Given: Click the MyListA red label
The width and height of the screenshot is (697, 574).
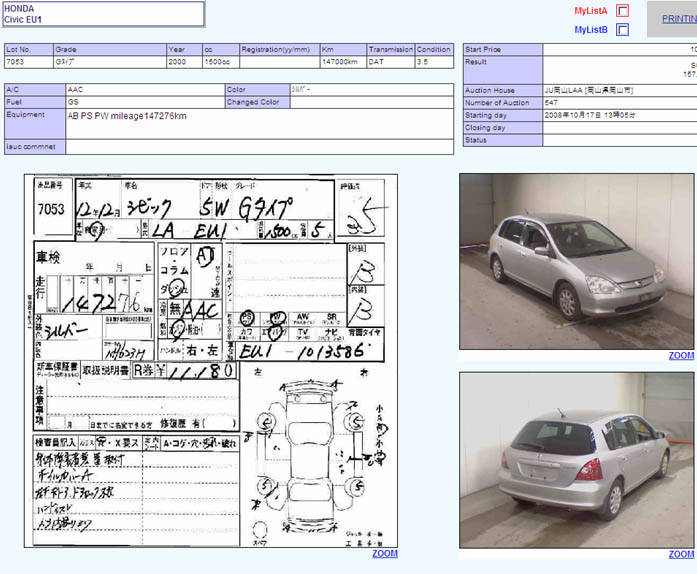Looking at the screenshot, I should (x=590, y=10).
